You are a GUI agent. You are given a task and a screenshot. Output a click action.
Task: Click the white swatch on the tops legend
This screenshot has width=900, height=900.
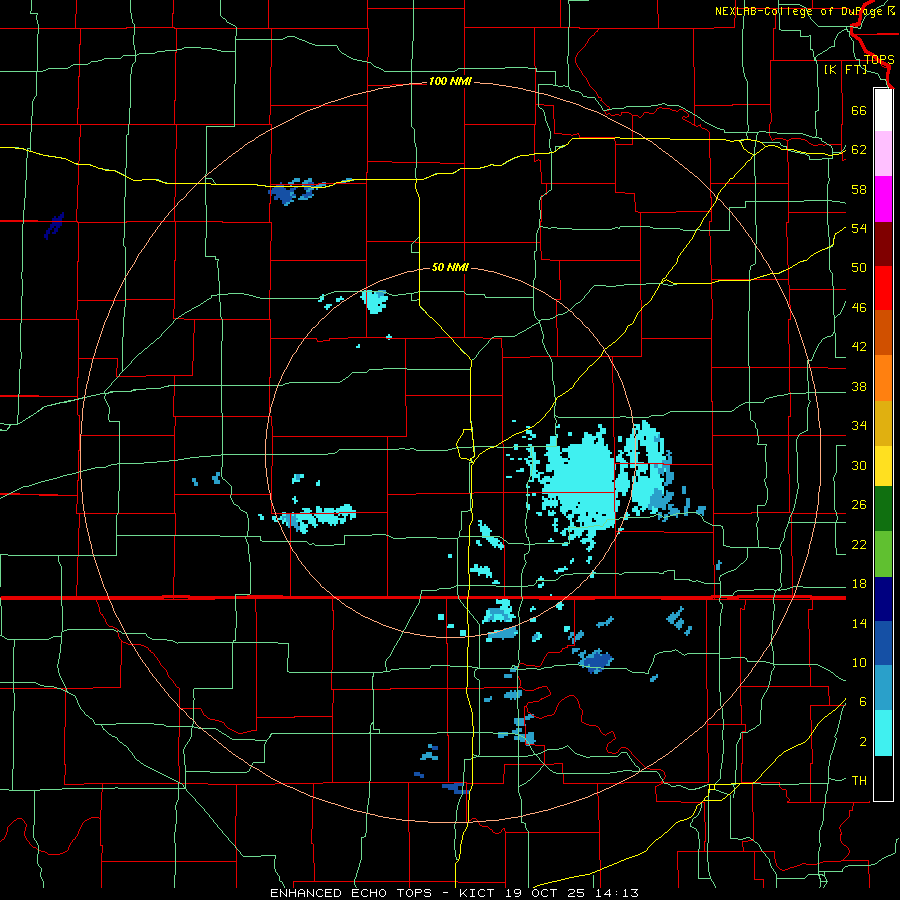coord(883,110)
